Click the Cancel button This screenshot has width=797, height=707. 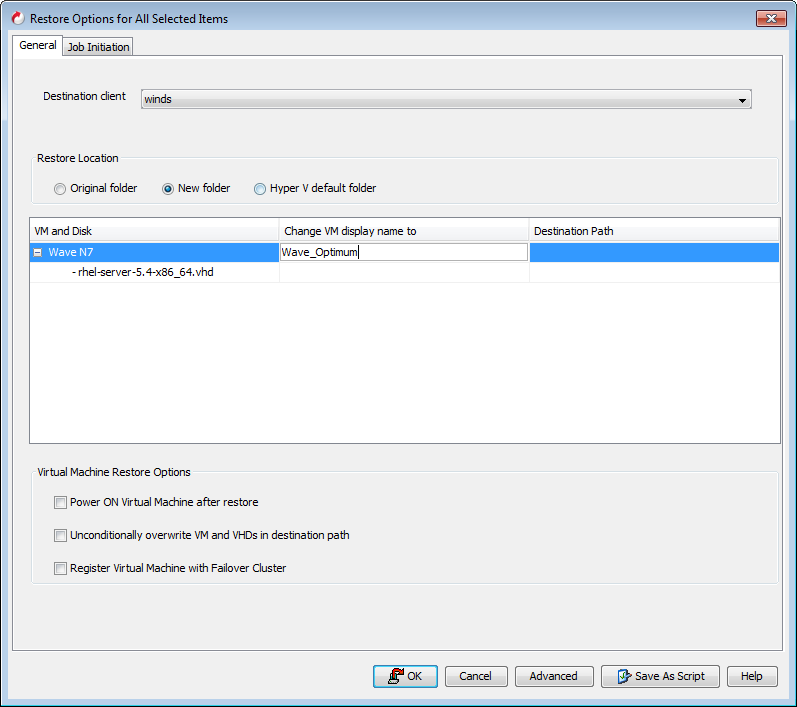476,676
